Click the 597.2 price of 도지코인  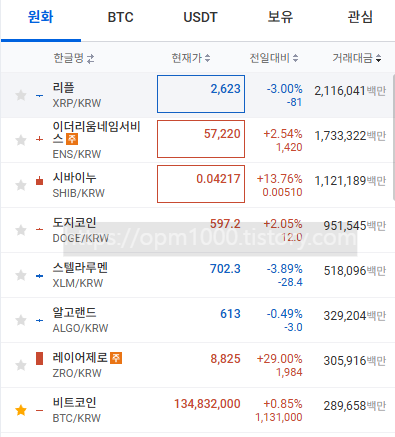pos(225,224)
